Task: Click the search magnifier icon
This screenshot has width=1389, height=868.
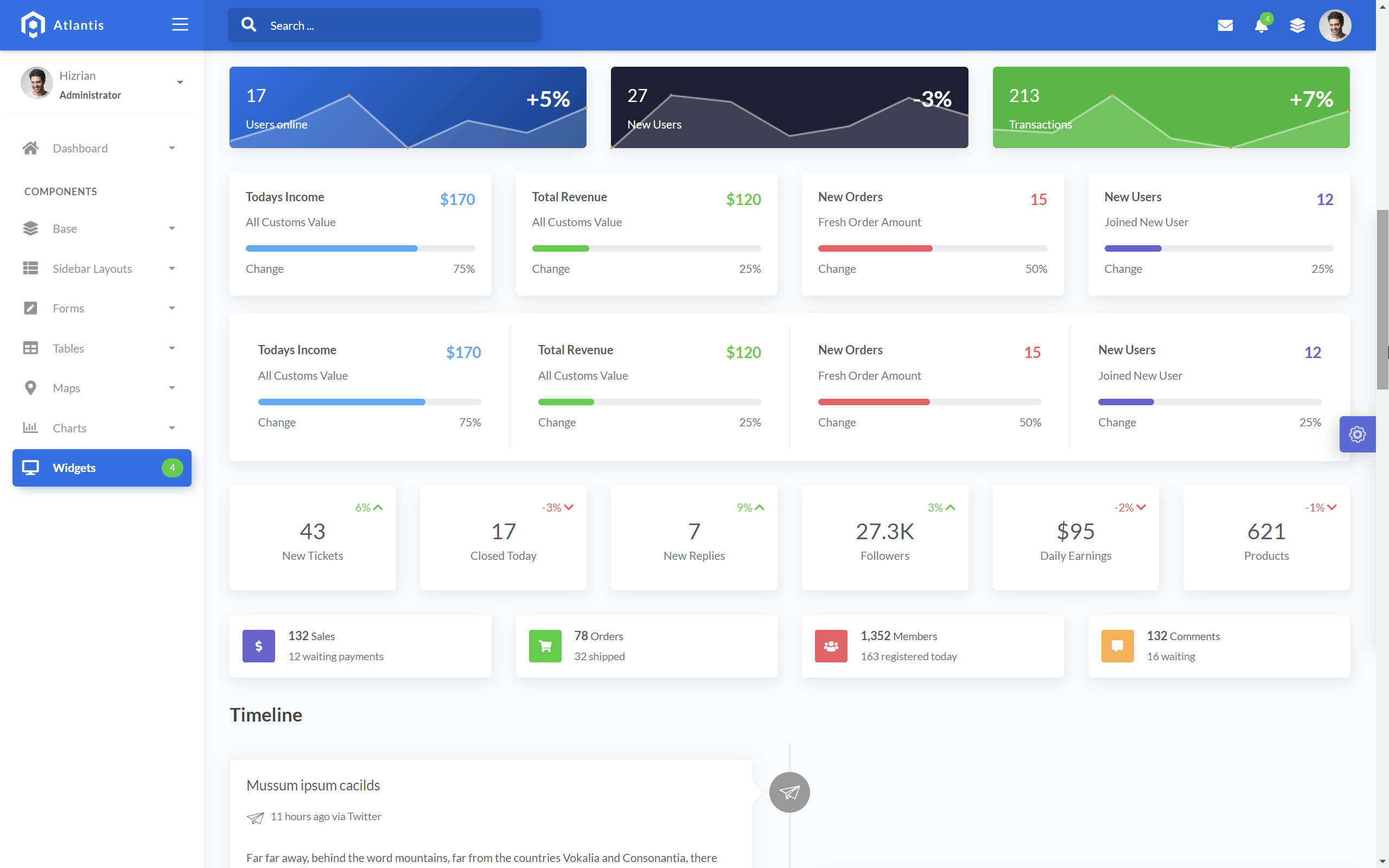Action: 249,25
